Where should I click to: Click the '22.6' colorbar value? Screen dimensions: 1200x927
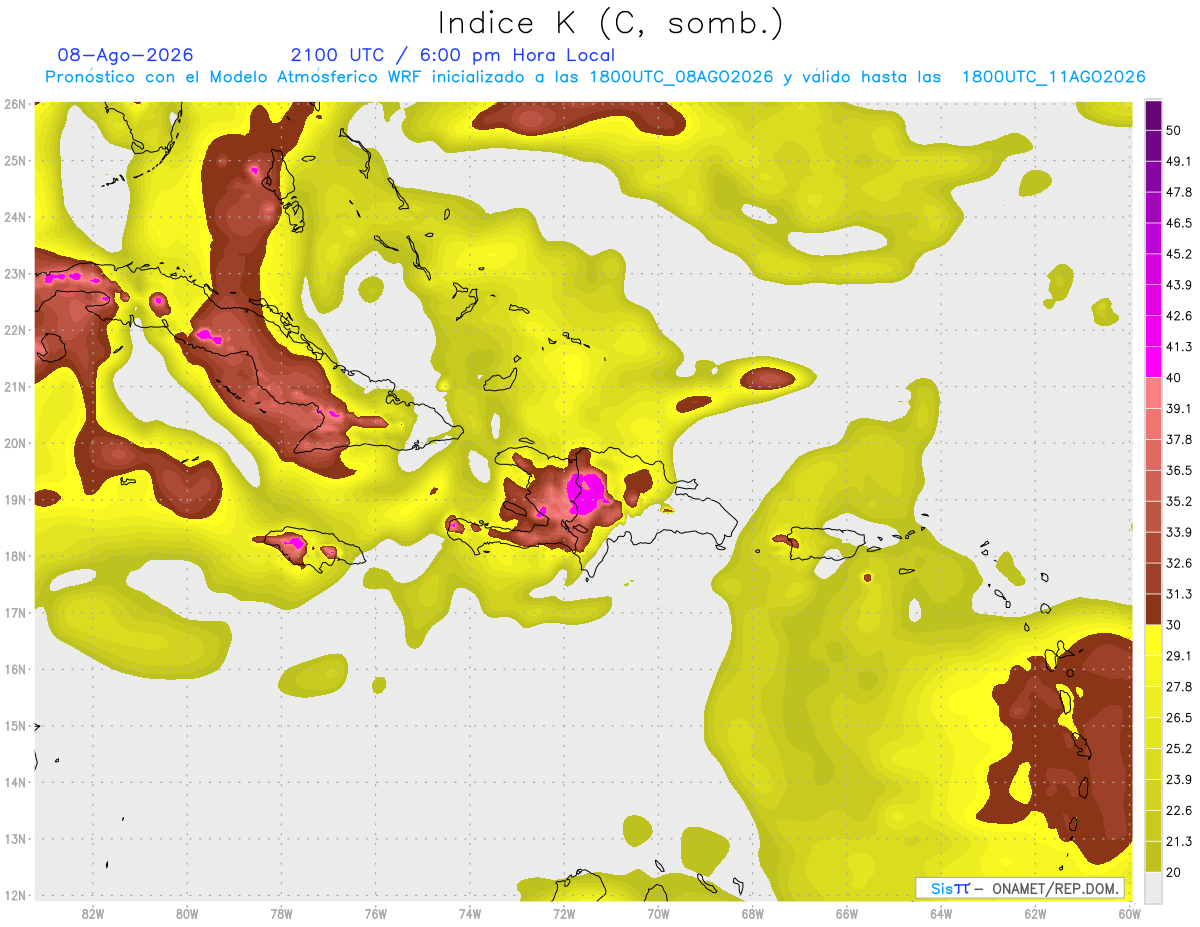(1178, 810)
